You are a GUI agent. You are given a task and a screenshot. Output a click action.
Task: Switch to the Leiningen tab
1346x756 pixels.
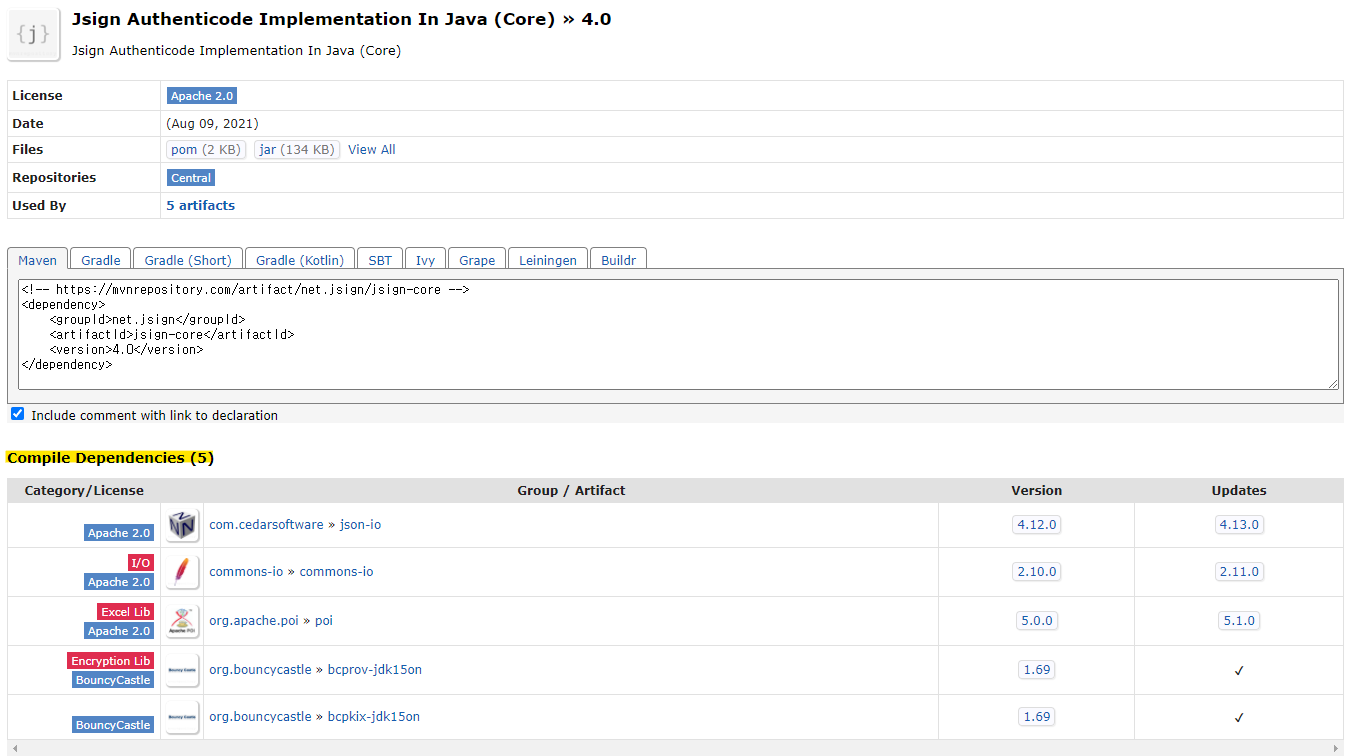pos(548,260)
